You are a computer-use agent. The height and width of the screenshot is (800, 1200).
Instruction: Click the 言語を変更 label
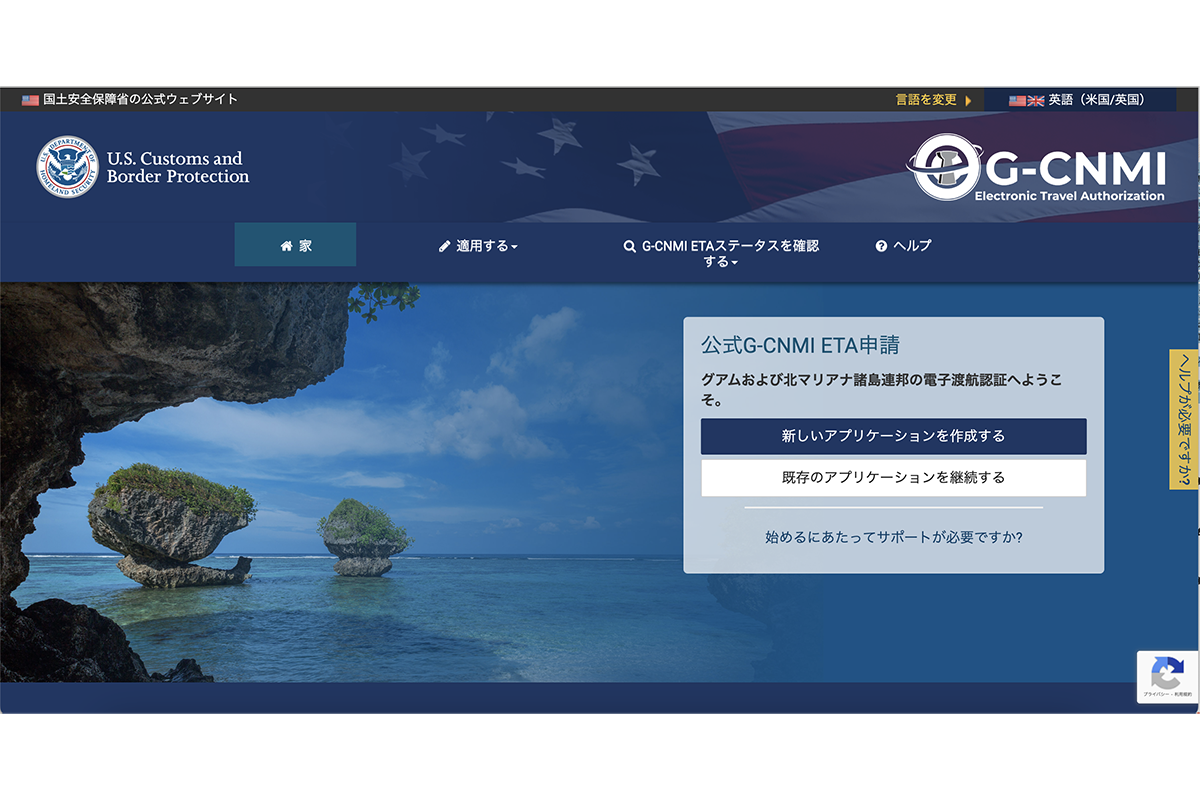(x=926, y=100)
